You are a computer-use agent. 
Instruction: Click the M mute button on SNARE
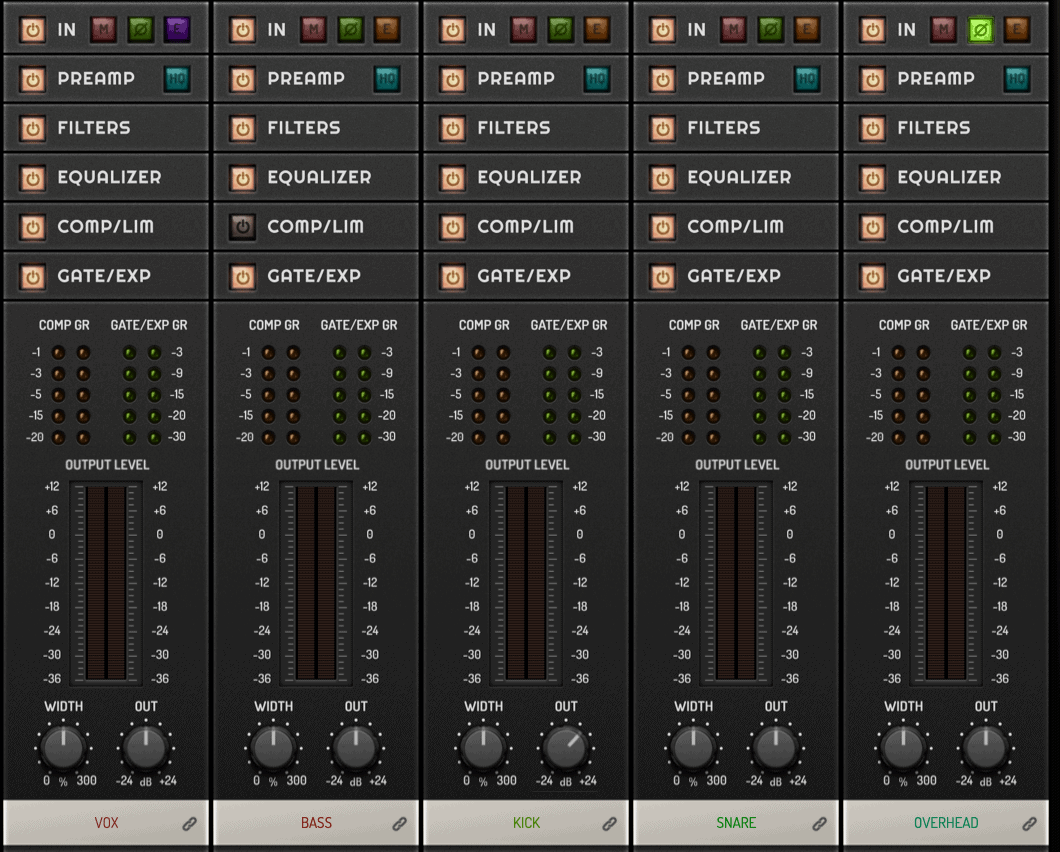pyautogui.click(x=733, y=30)
